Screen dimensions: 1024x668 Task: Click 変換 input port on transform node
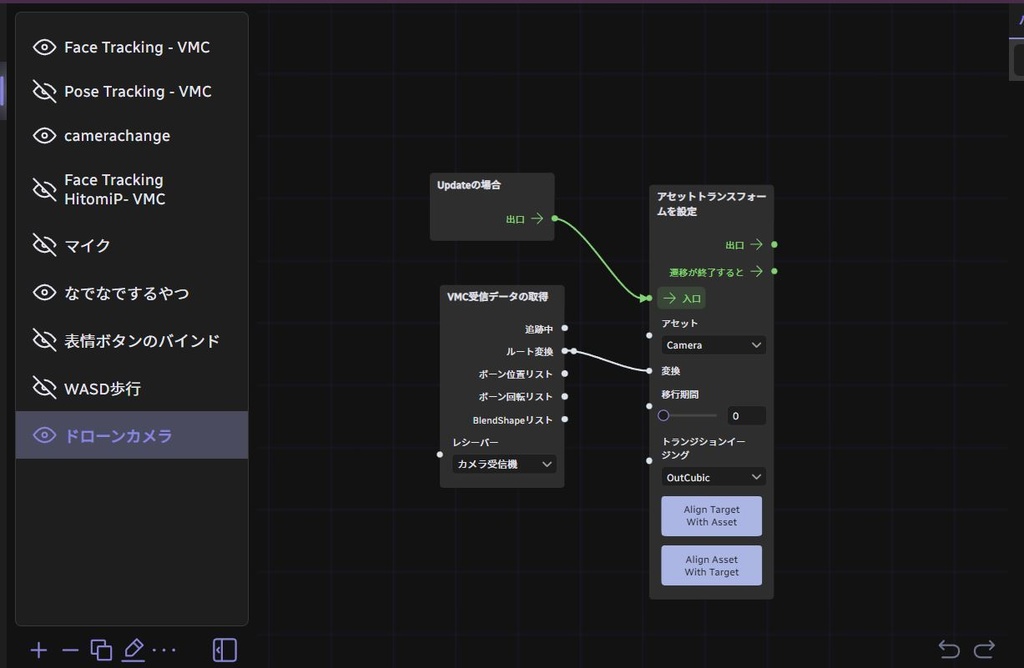[x=648, y=371]
